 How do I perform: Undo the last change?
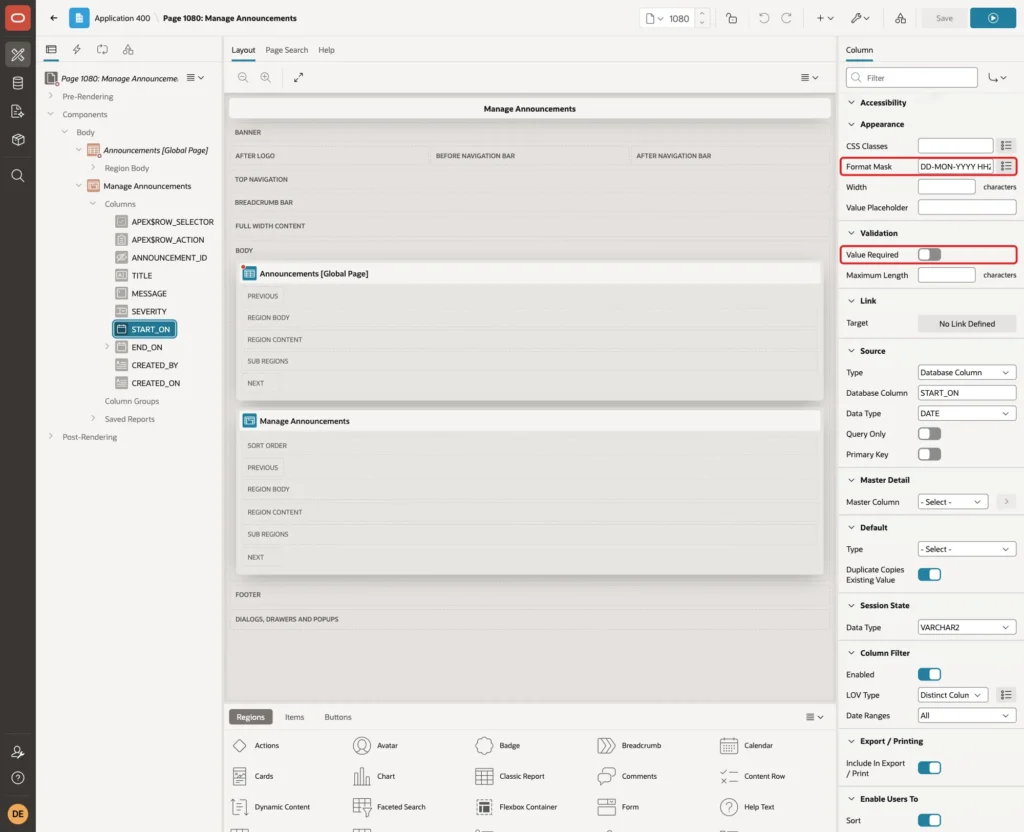763,18
